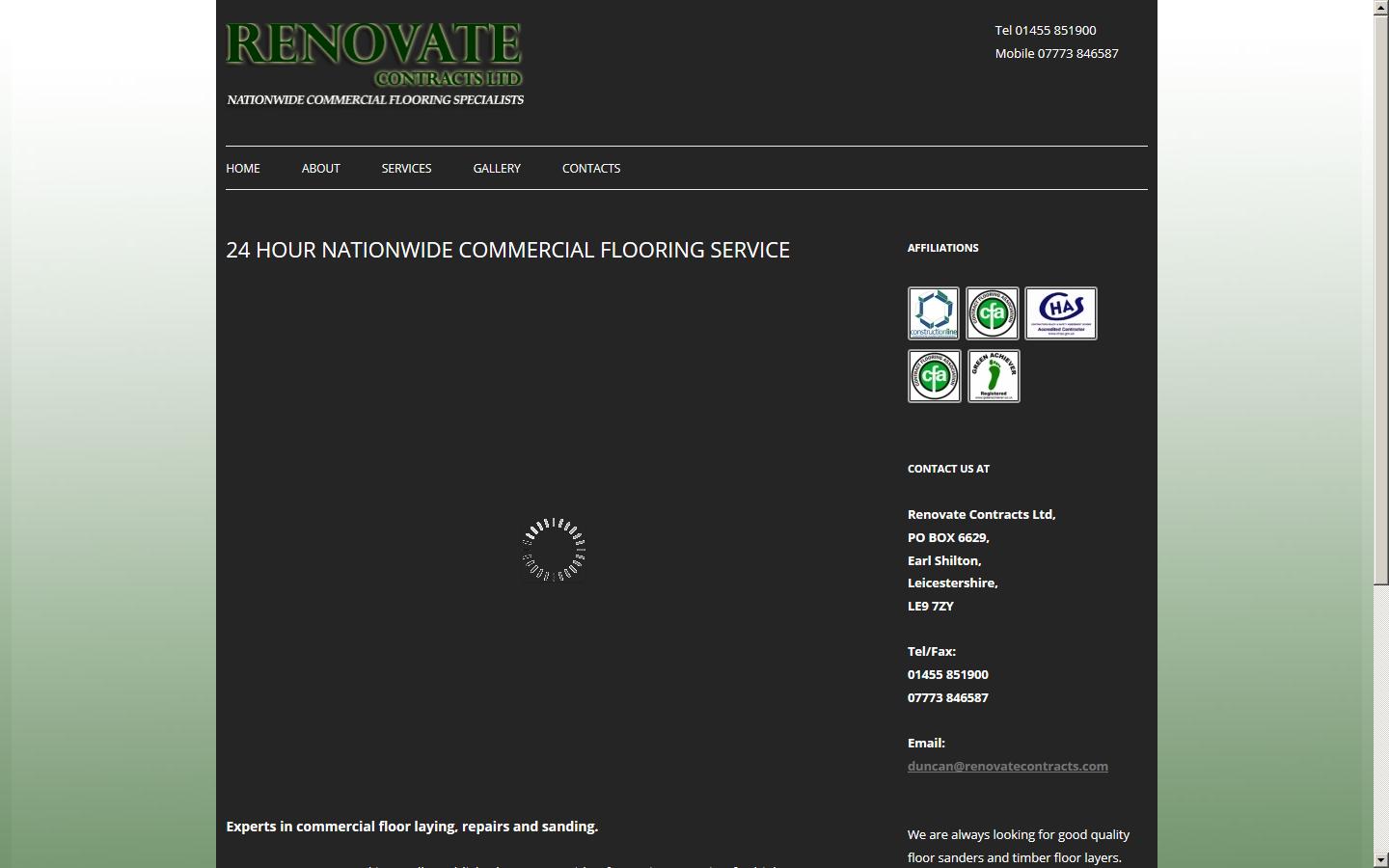Visit the Contacts page

(x=591, y=168)
